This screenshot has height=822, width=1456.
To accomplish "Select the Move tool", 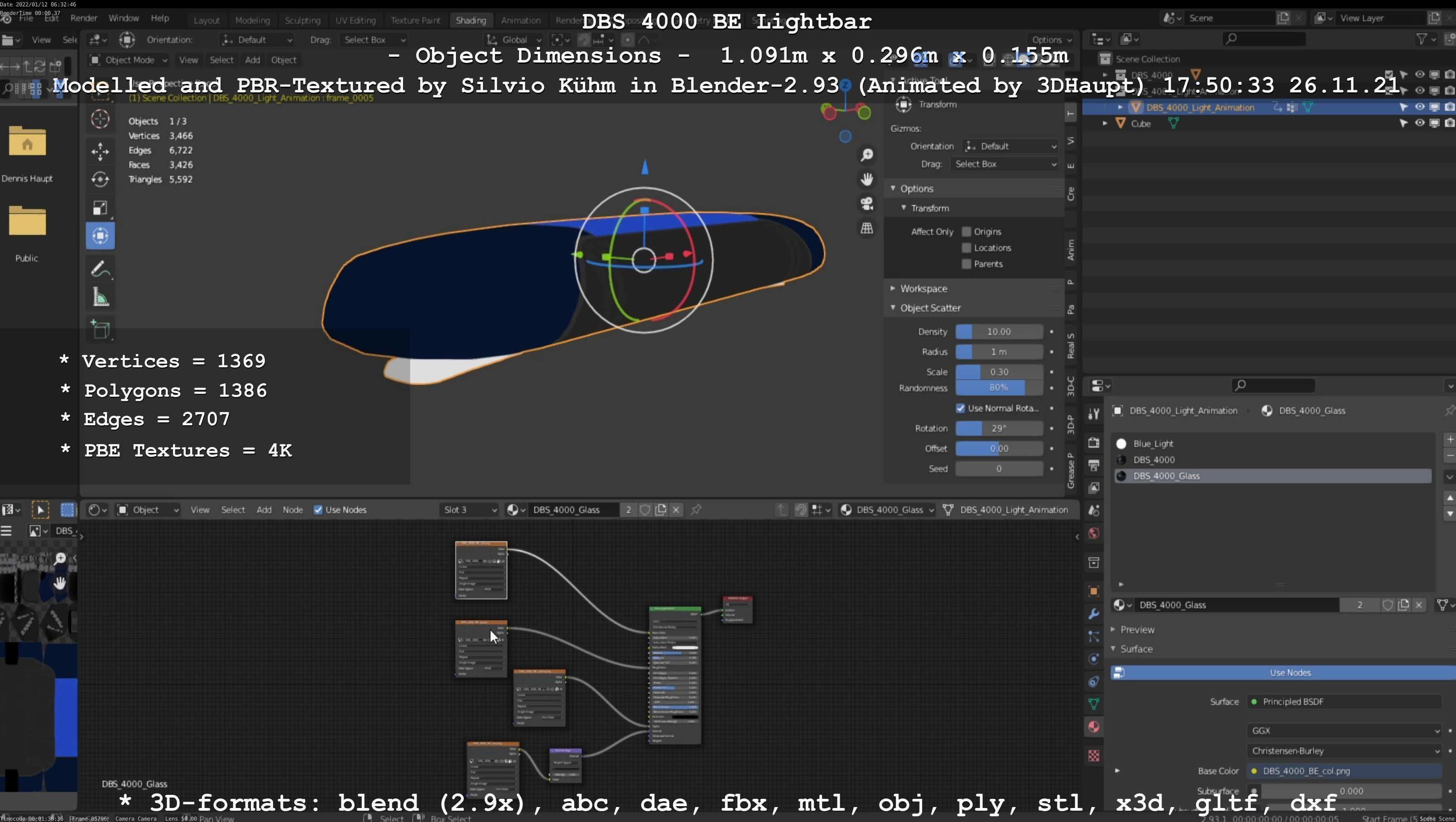I will [x=100, y=151].
